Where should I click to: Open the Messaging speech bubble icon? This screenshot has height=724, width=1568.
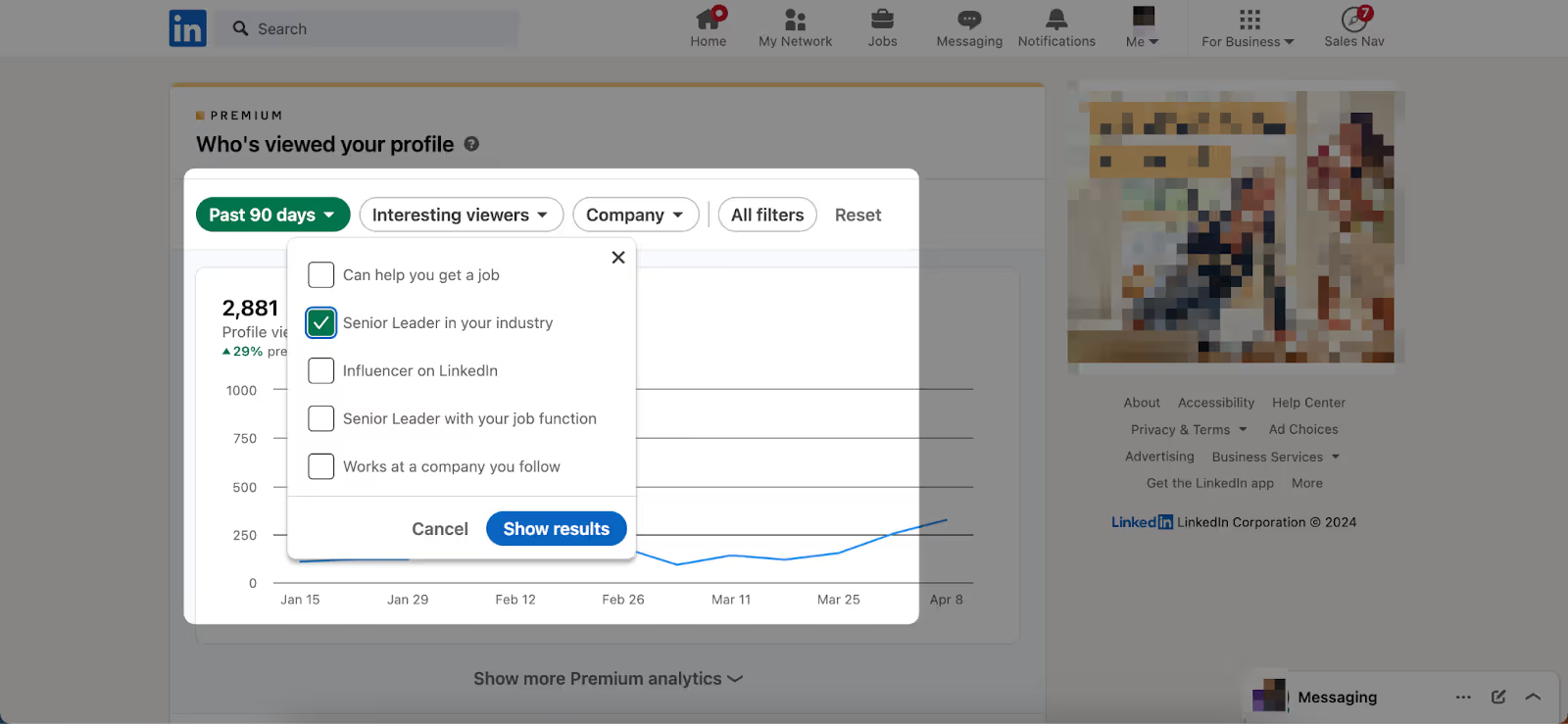969,19
